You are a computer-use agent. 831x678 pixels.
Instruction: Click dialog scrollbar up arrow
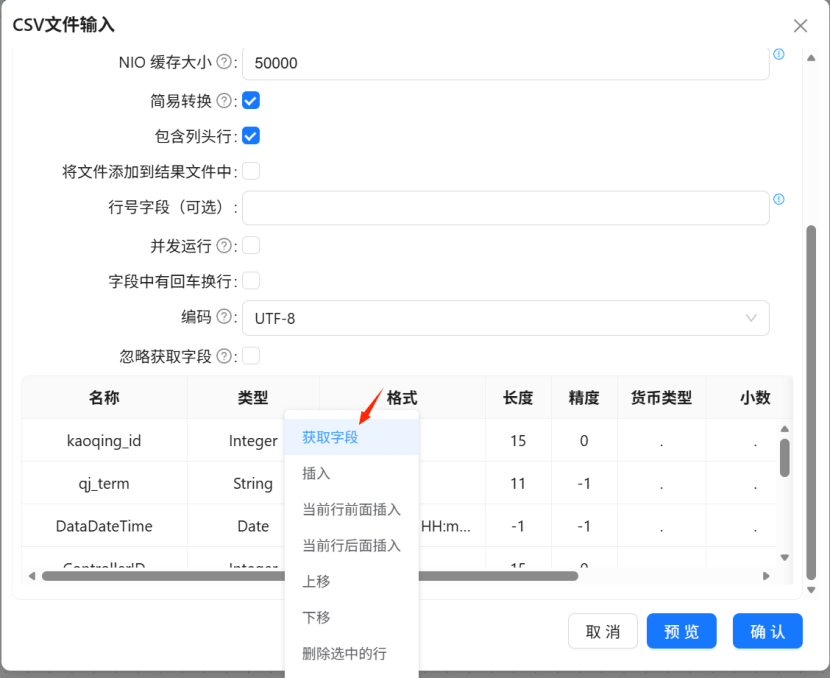pos(811,58)
